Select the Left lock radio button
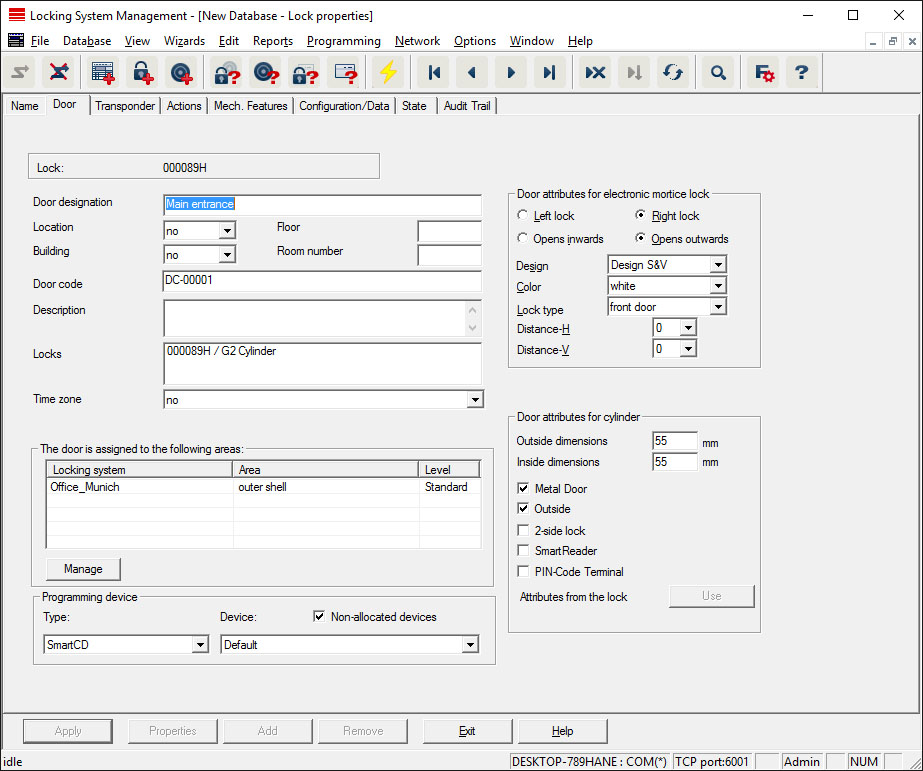This screenshot has height=771, width=923. 523,216
